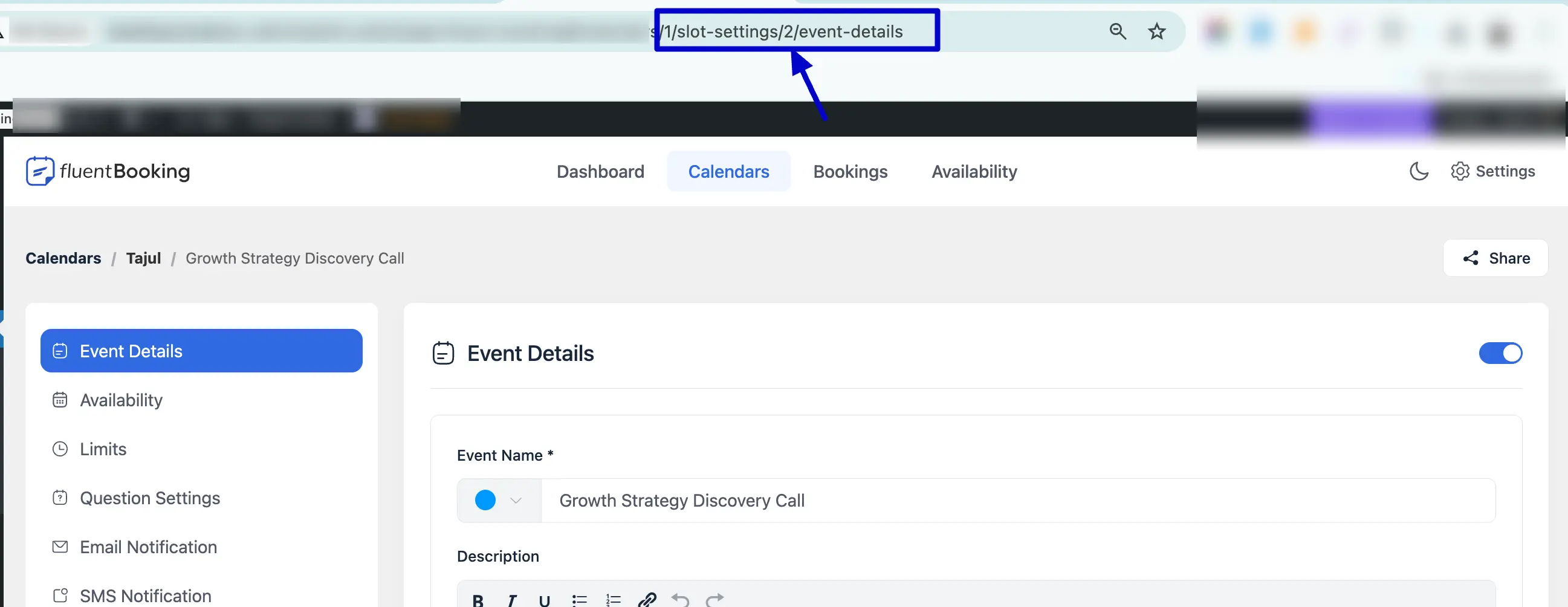Select Event Details in the sidebar
Viewport: 1568px width, 607px height.
201,351
